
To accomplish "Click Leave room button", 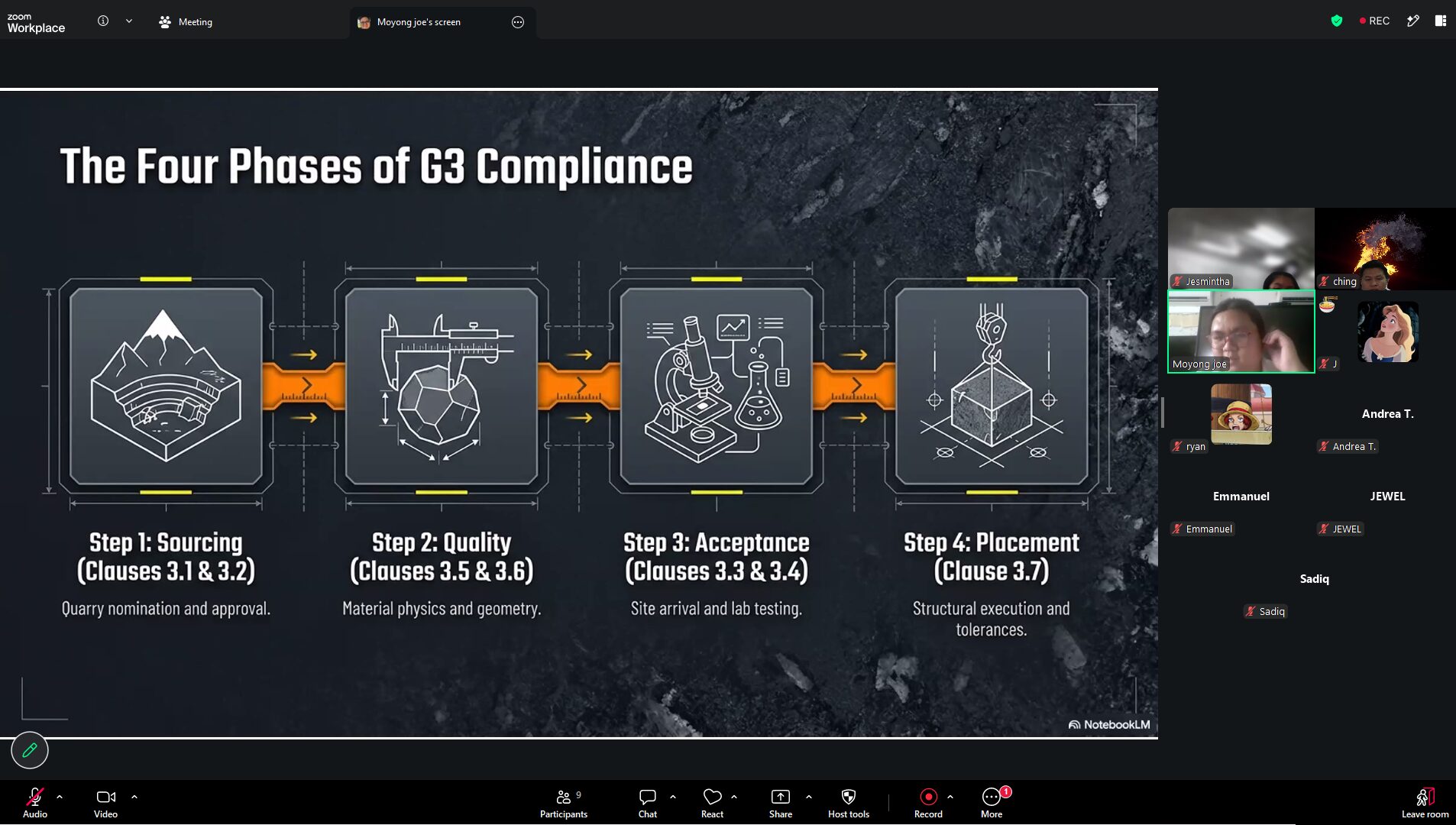I will pos(1425,802).
